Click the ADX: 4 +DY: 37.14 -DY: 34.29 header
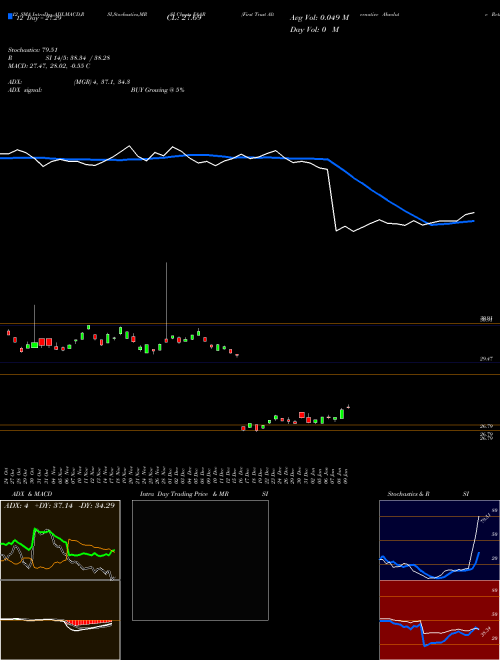 [59, 505]
